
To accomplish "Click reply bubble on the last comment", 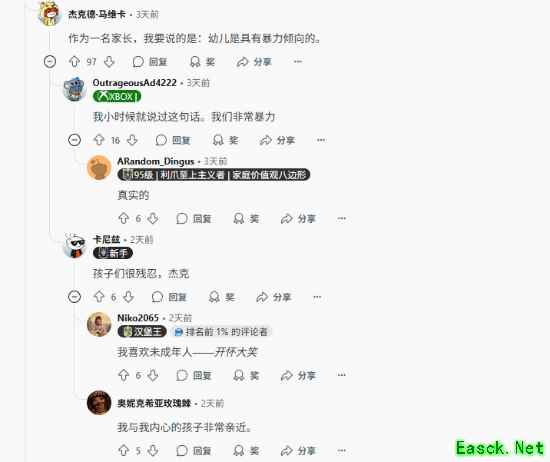I will click(x=182, y=450).
